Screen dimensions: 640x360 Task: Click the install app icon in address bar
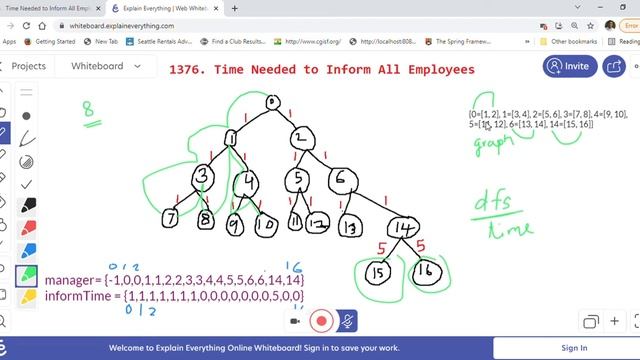[558, 26]
